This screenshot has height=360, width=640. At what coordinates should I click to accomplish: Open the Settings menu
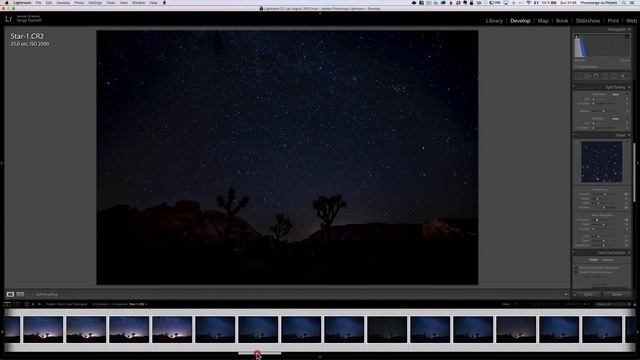(95, 2)
